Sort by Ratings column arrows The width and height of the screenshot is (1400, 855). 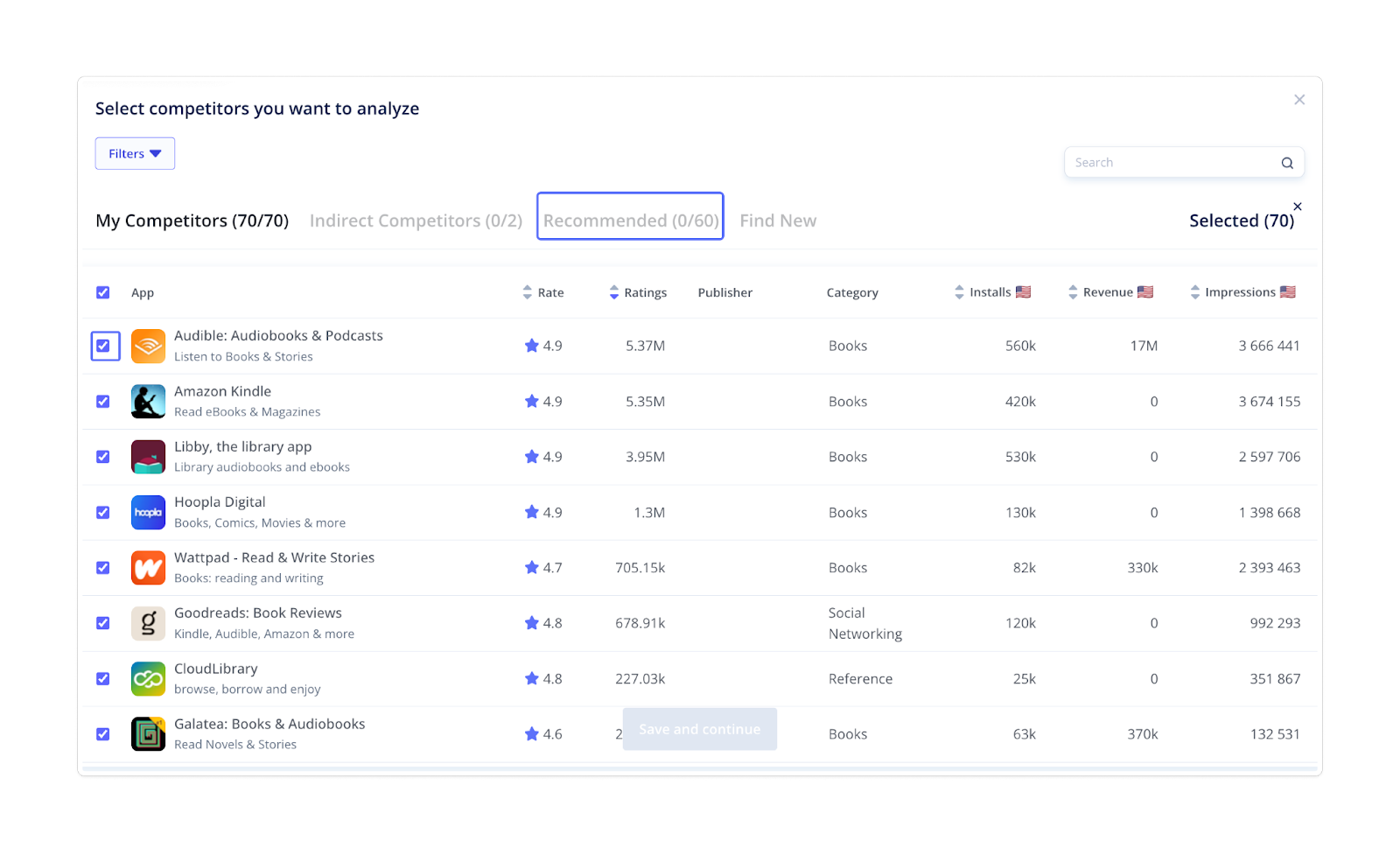point(614,292)
